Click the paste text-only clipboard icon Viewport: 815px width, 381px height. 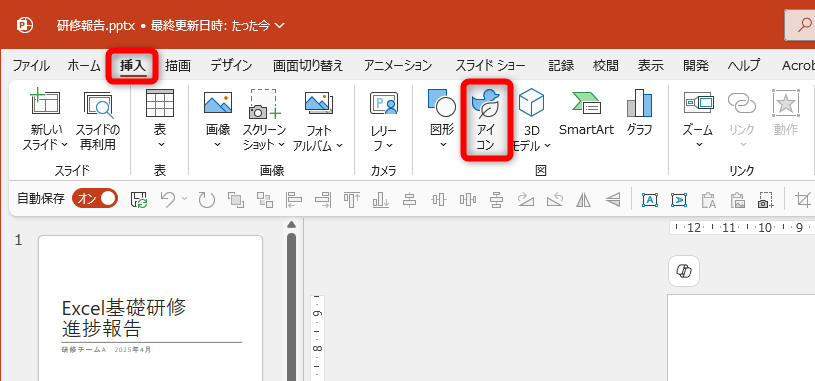[x=708, y=199]
